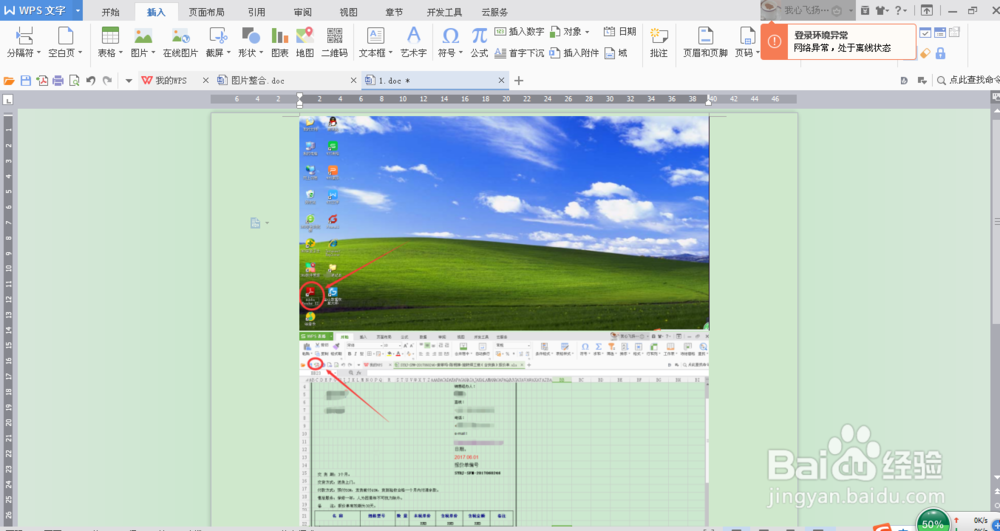Click the tab stop selector left of the ruler
Image resolution: width=1000 pixels, height=531 pixels.
pos(8,99)
